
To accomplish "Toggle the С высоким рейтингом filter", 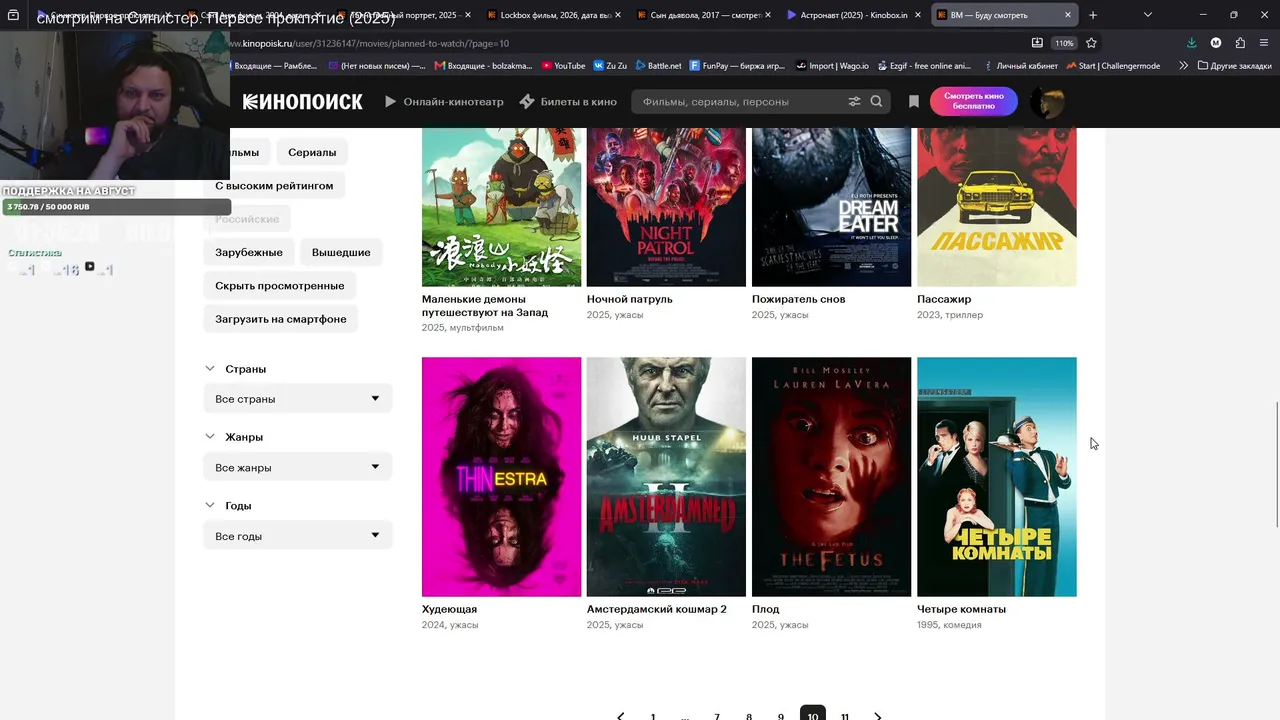I will pyautogui.click(x=274, y=186).
